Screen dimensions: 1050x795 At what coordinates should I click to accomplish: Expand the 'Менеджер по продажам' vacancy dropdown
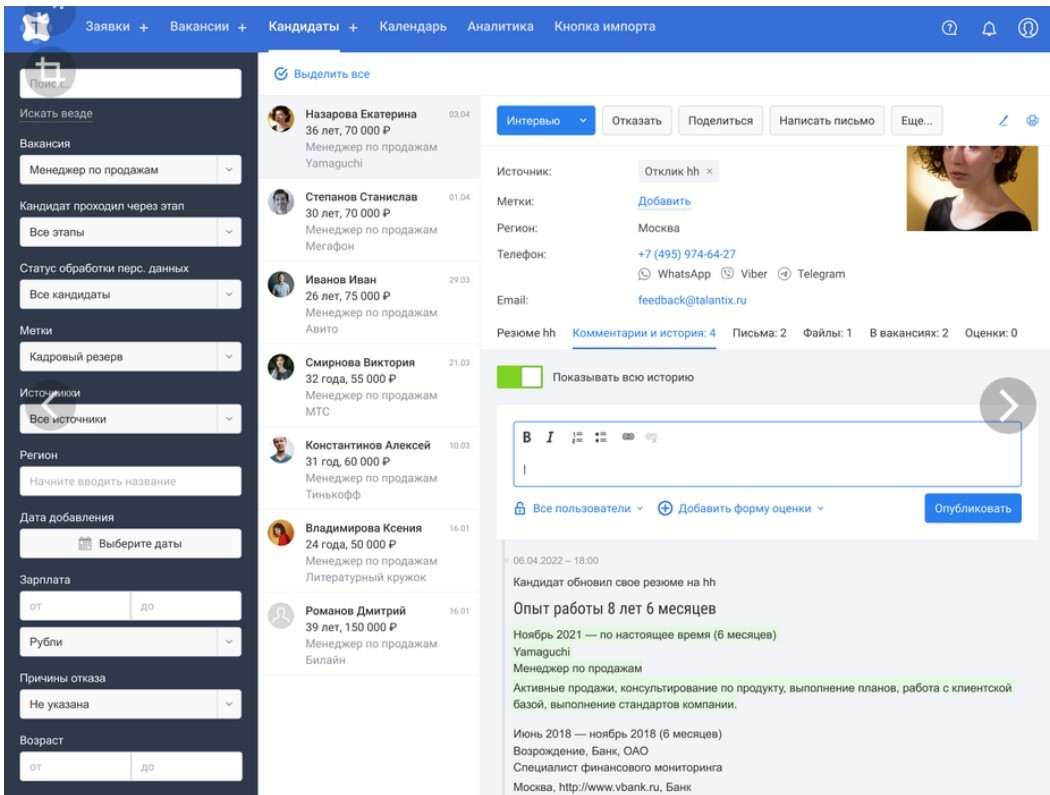click(x=229, y=170)
